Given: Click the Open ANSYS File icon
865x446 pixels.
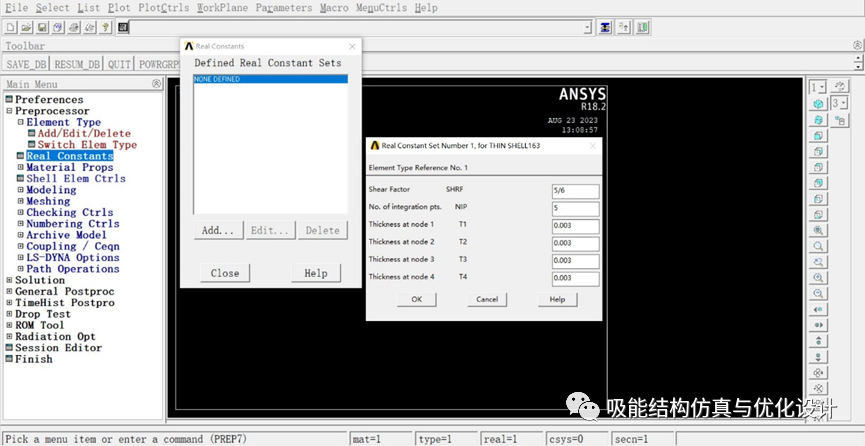Looking at the screenshot, I should click(26, 27).
